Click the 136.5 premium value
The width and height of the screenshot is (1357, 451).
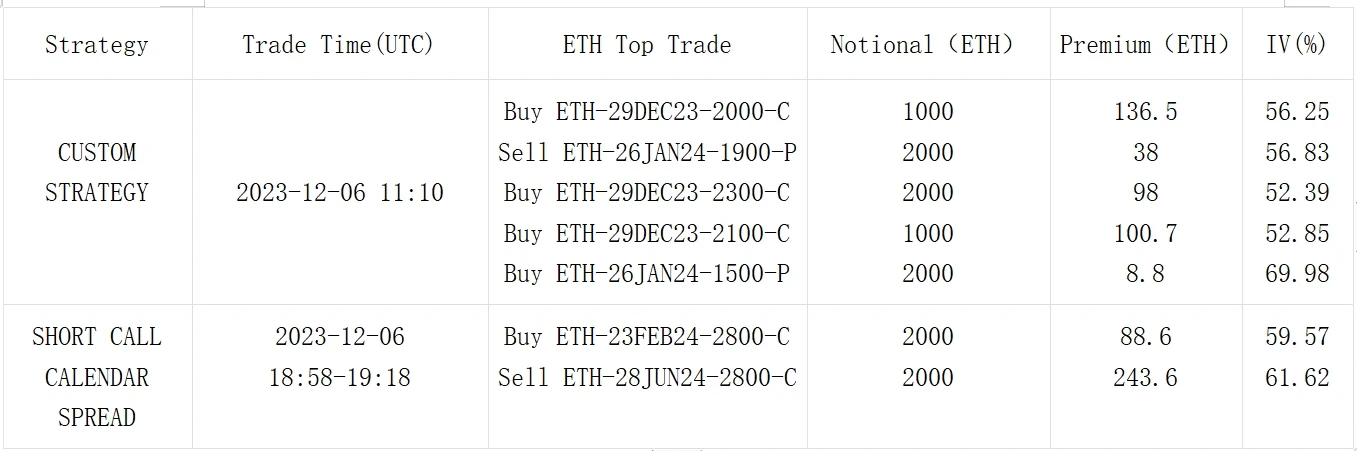(1145, 112)
